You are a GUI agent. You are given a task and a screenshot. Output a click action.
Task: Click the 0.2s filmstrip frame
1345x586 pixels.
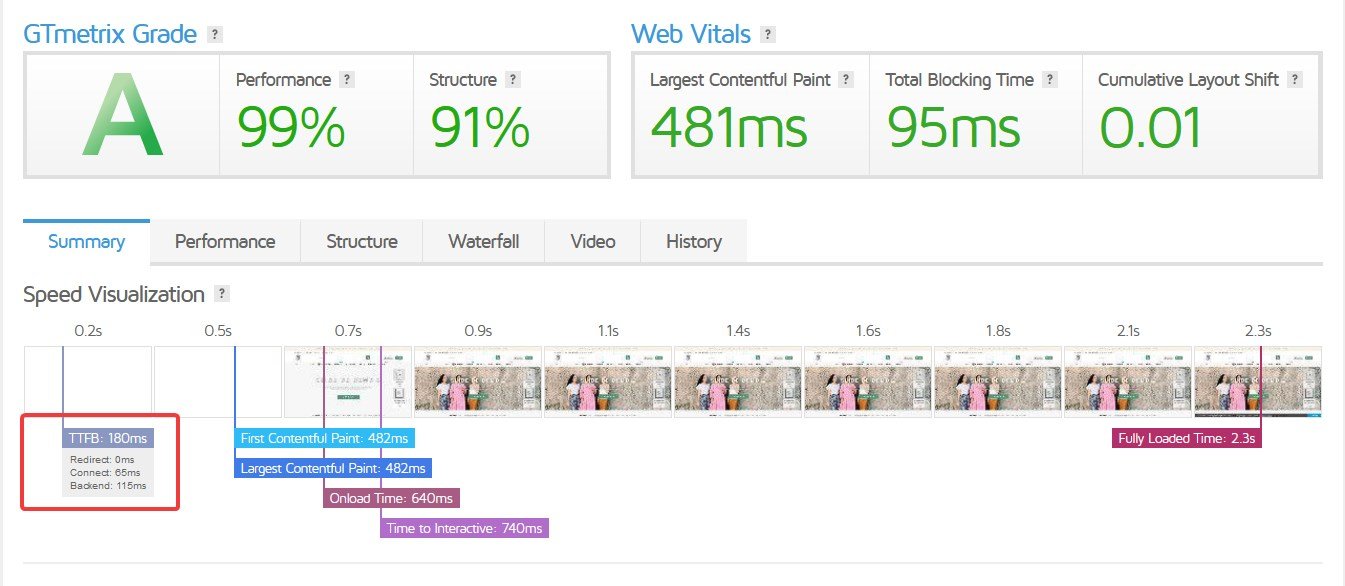88,382
